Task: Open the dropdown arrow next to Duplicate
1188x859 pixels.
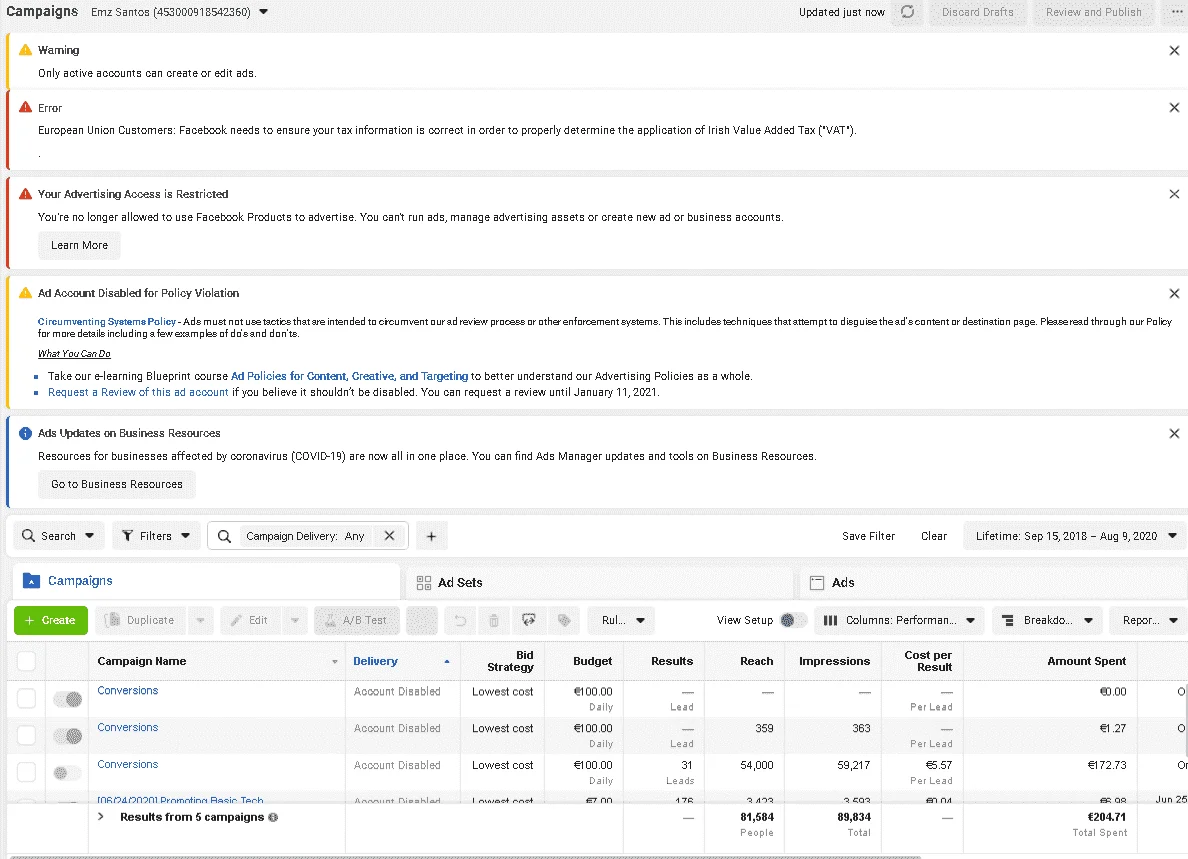Action: point(200,620)
